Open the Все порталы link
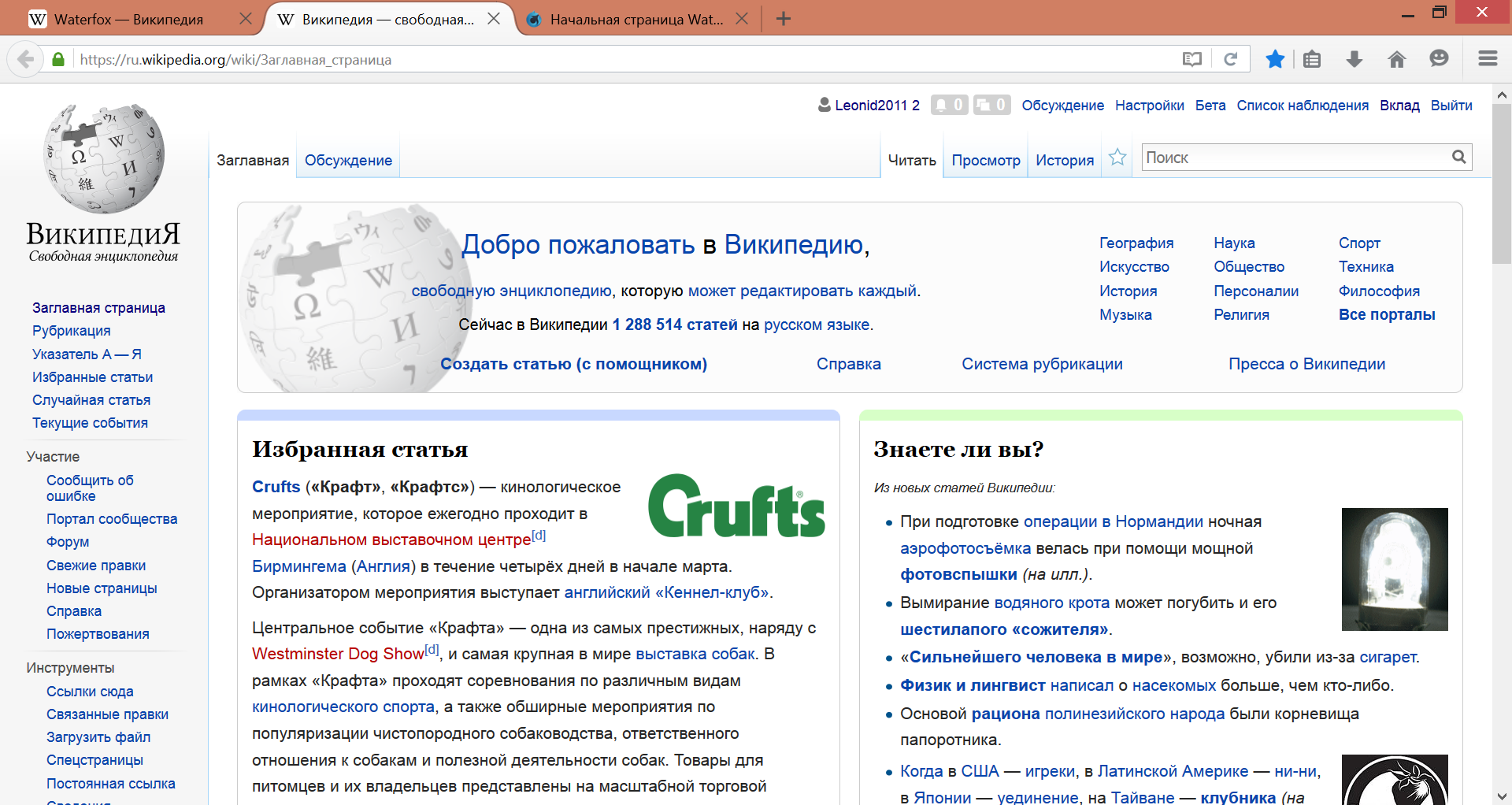 1387,314
